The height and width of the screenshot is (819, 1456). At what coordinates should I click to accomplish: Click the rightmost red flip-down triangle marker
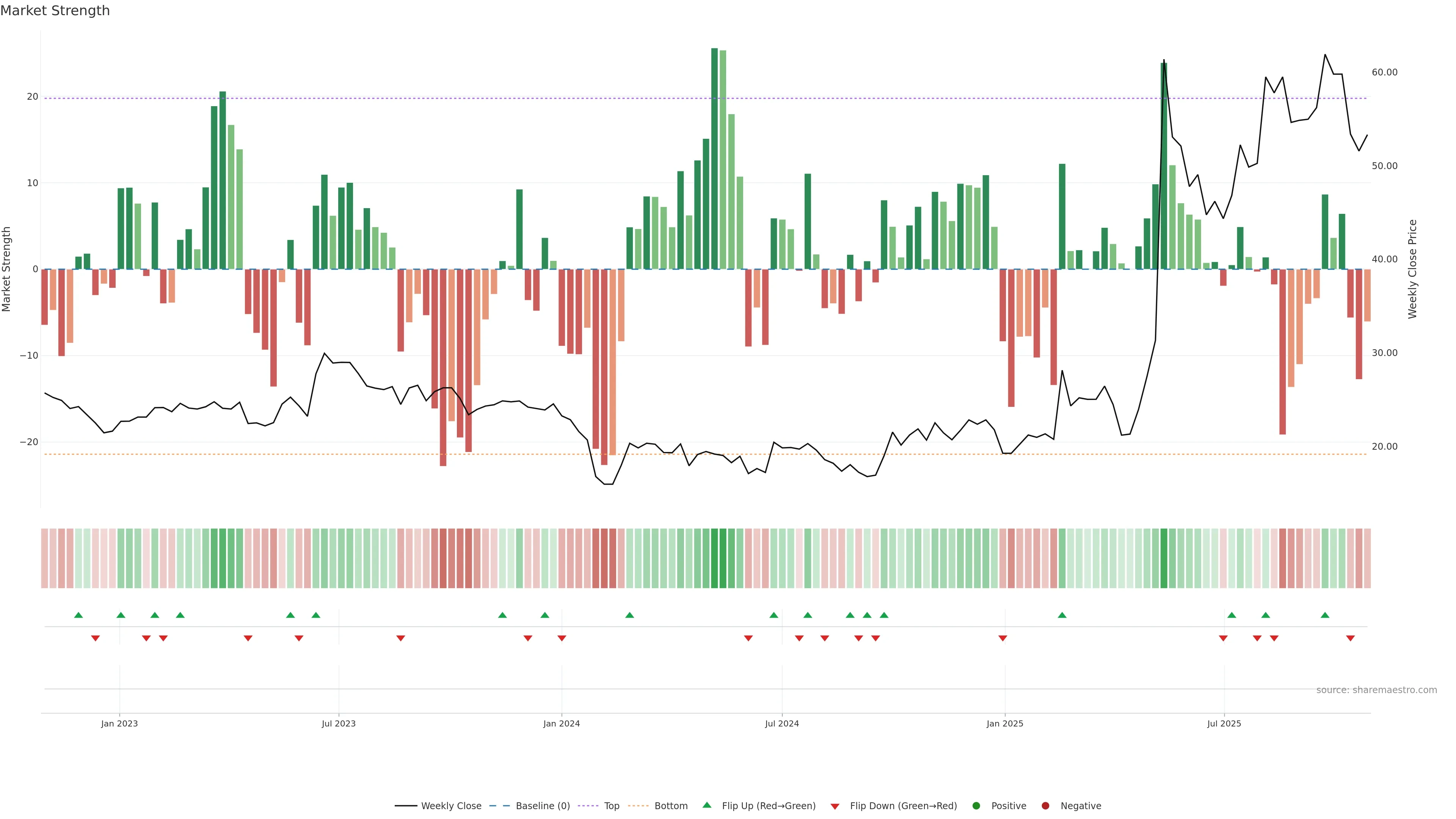1350,638
